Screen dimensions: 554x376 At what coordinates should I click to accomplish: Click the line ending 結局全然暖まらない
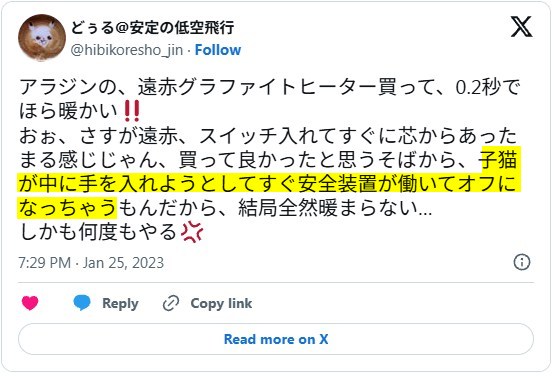click(225, 208)
